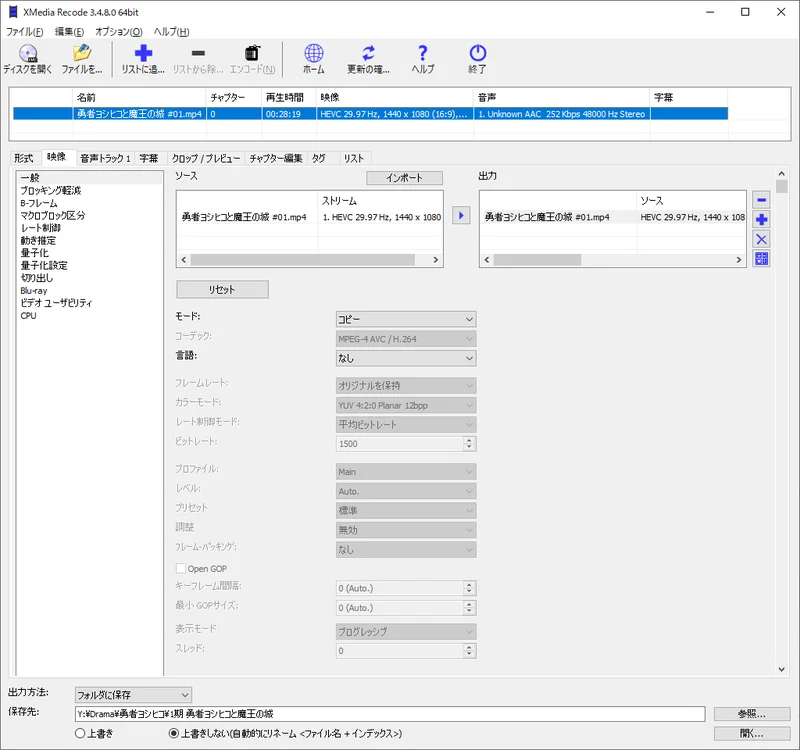800x750 pixels.
Task: Click the Import (インポート) button
Action: click(403, 178)
